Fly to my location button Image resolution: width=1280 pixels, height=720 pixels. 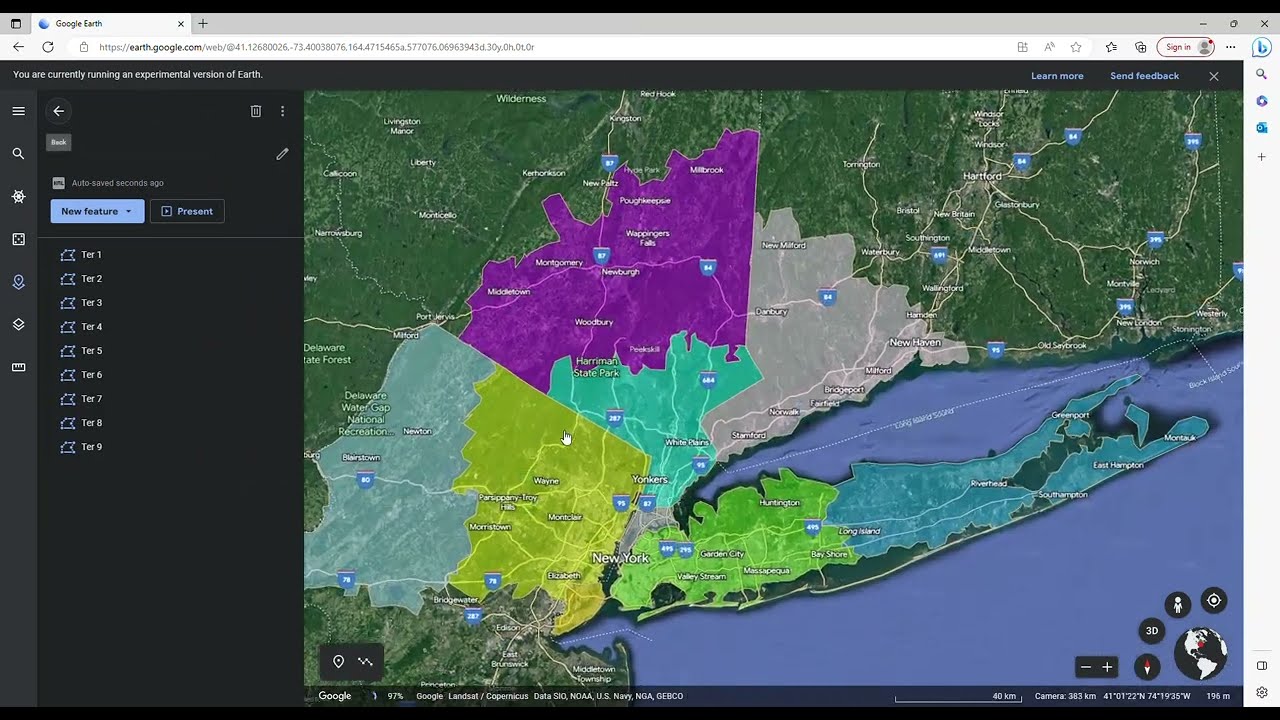coord(1214,601)
